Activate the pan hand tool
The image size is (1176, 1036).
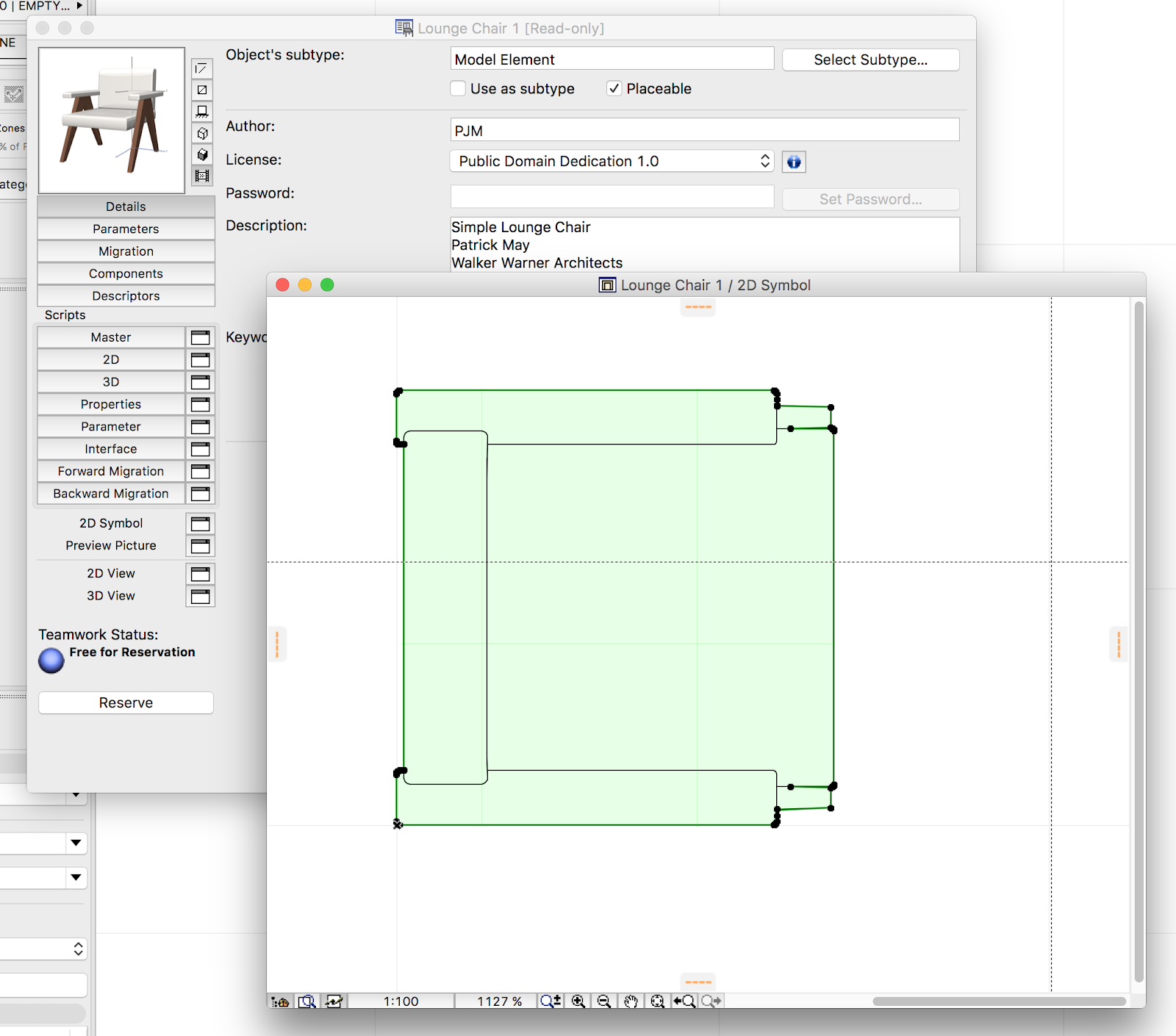click(x=631, y=1001)
